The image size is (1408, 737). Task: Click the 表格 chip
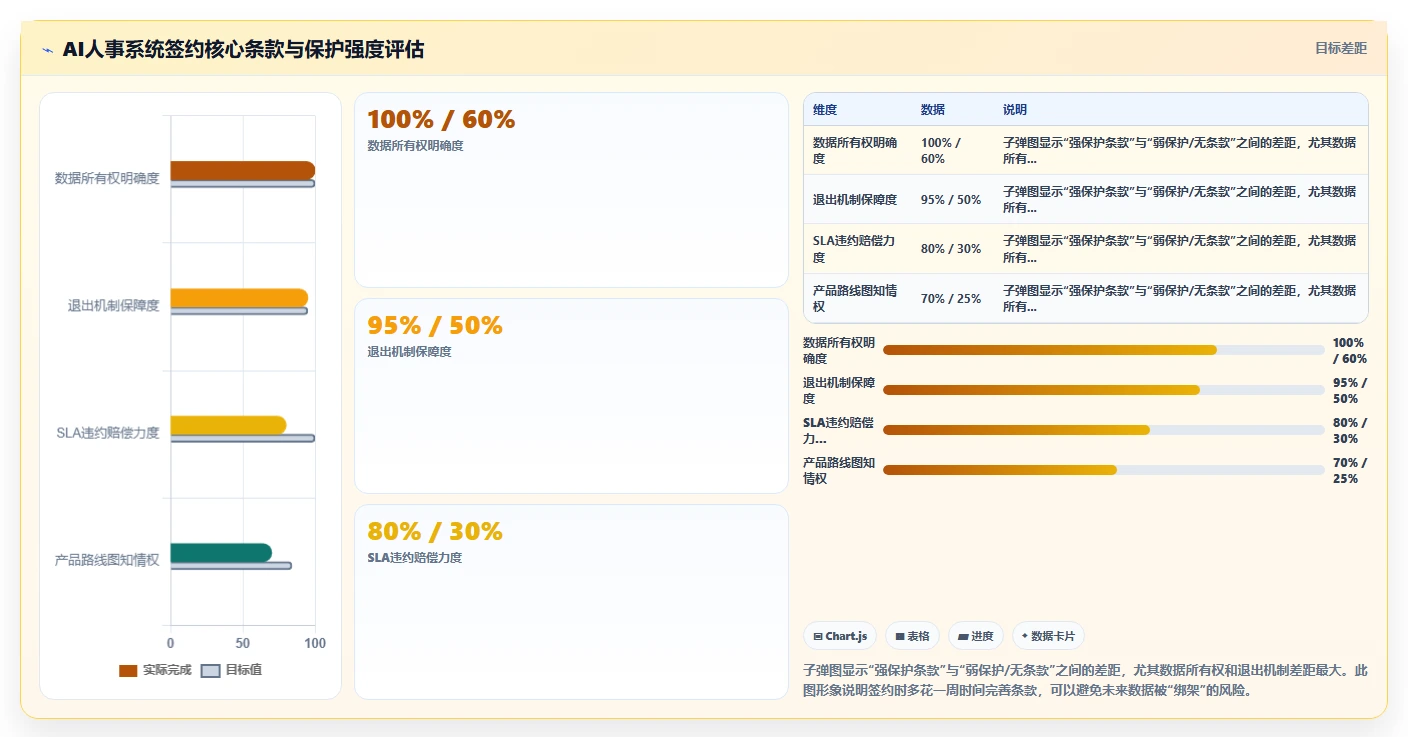pos(912,636)
